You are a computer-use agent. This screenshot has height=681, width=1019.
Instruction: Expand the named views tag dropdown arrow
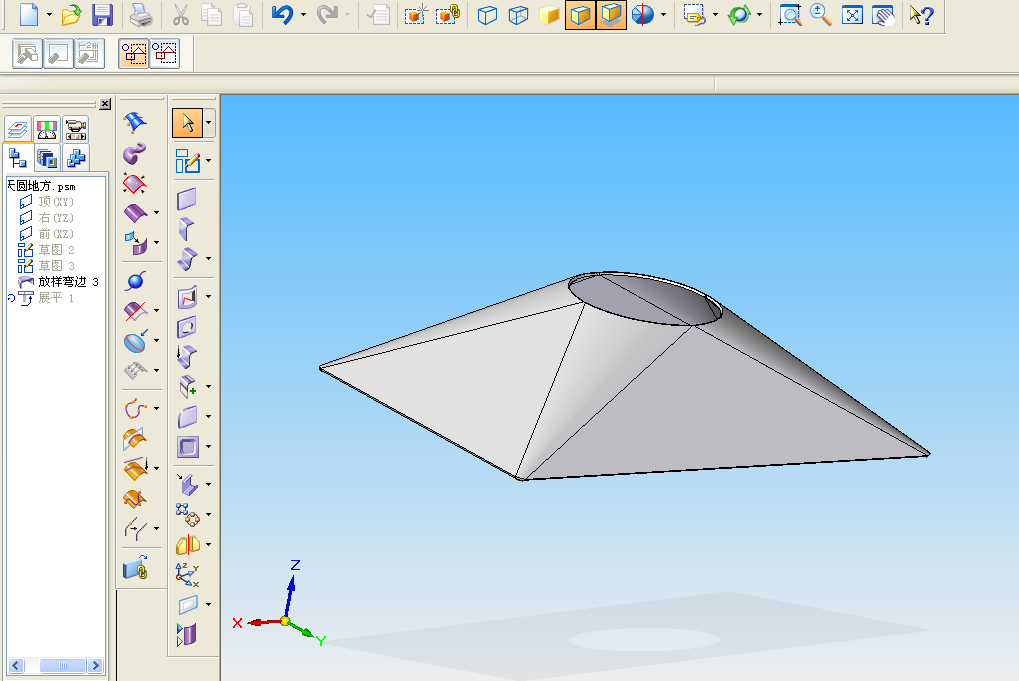(715, 14)
